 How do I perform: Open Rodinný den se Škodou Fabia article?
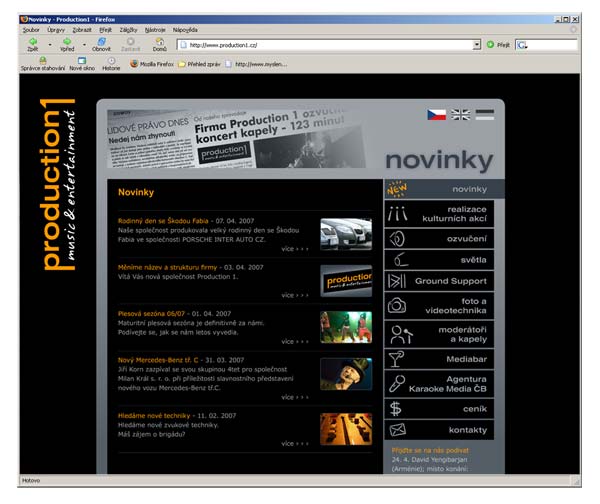pos(163,221)
